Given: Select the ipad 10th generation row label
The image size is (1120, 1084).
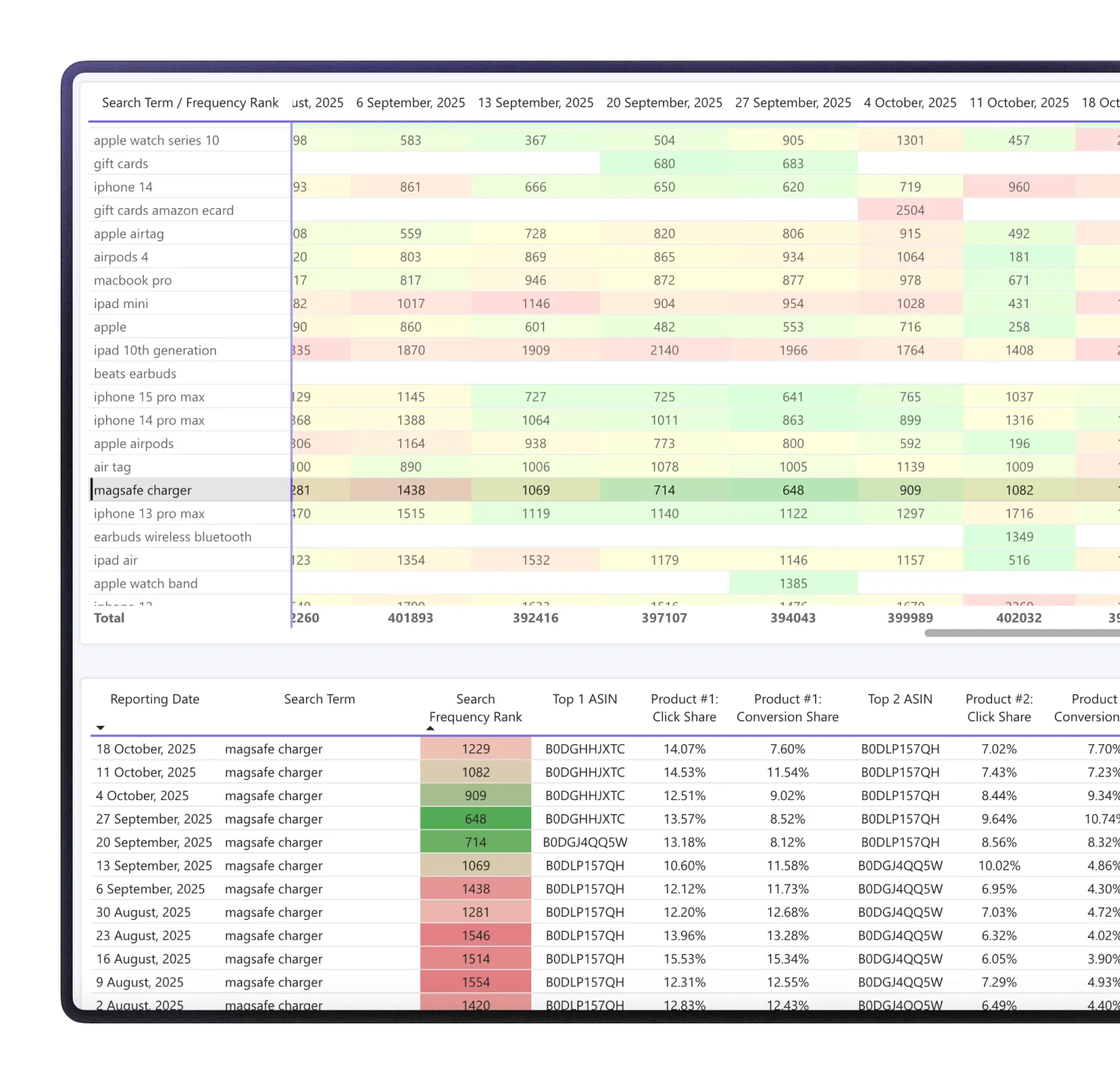Looking at the screenshot, I should coord(155,350).
